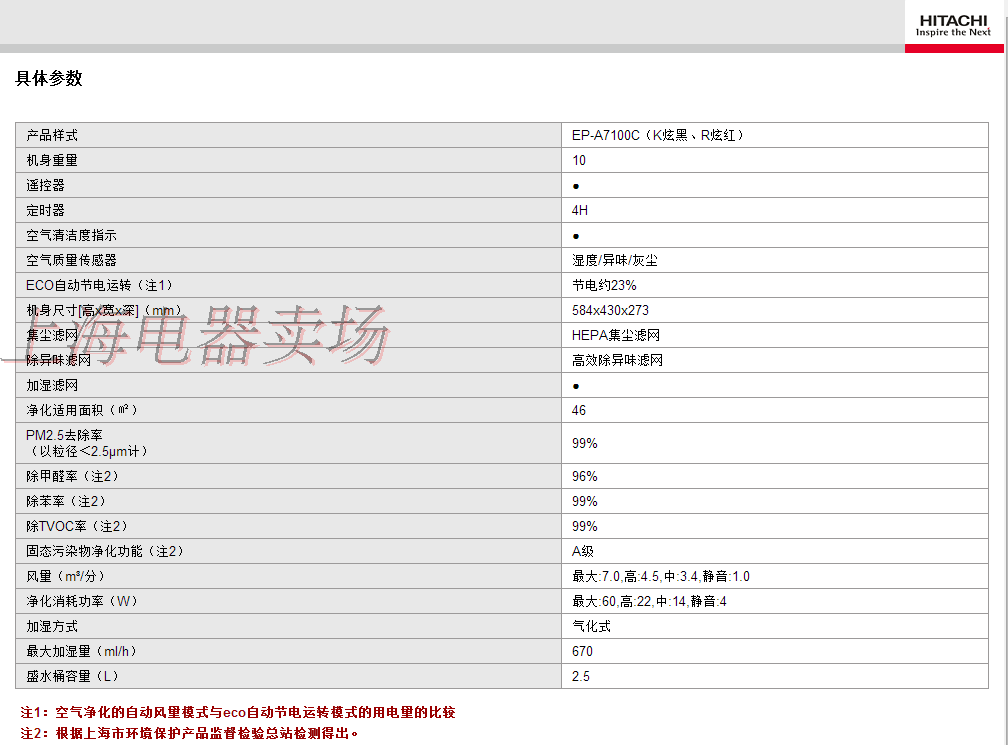Select the tank capacity value 2.5

click(x=580, y=676)
